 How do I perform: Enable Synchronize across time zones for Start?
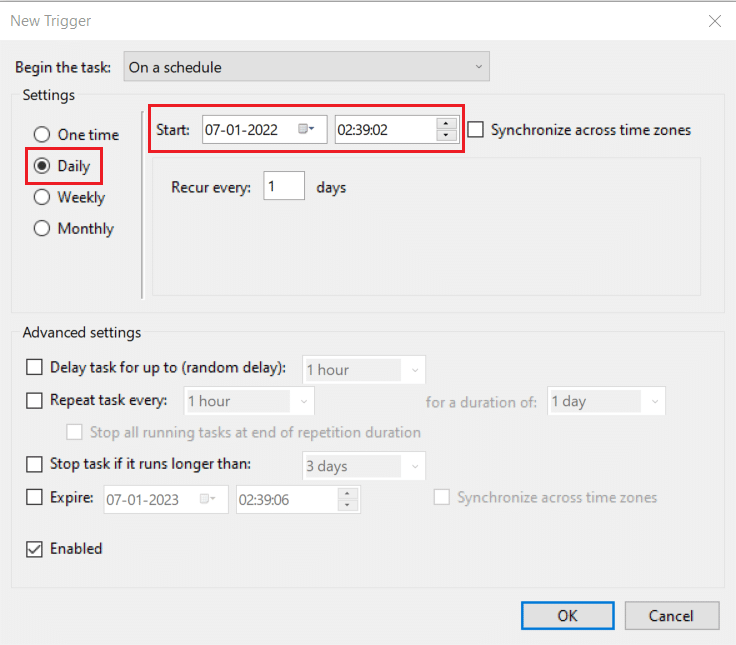click(476, 130)
